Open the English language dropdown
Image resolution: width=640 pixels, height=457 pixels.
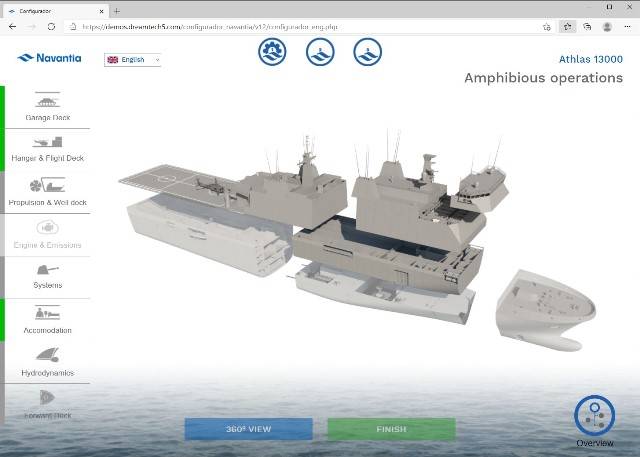coord(132,60)
